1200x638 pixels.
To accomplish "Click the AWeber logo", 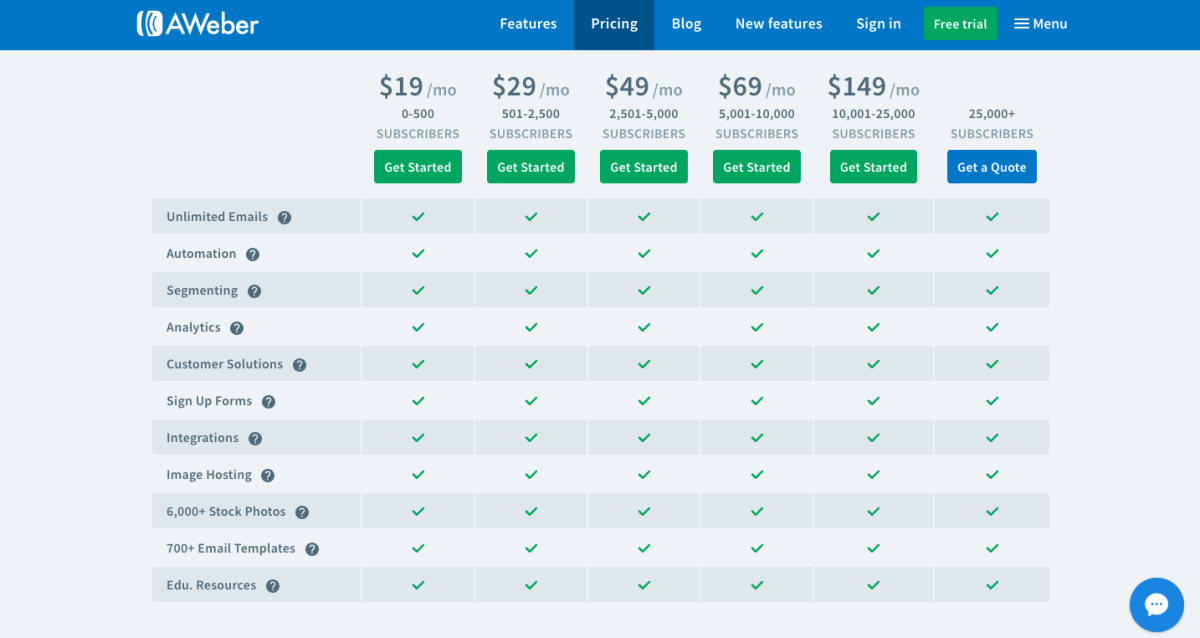I will pos(197,24).
